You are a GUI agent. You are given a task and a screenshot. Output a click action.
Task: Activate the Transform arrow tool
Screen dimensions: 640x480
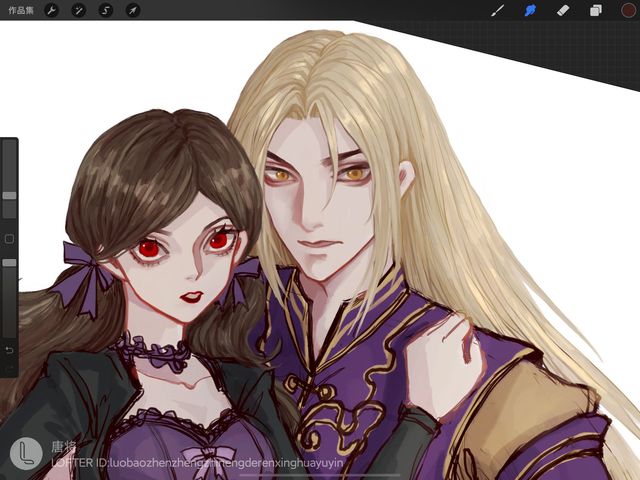pos(132,10)
